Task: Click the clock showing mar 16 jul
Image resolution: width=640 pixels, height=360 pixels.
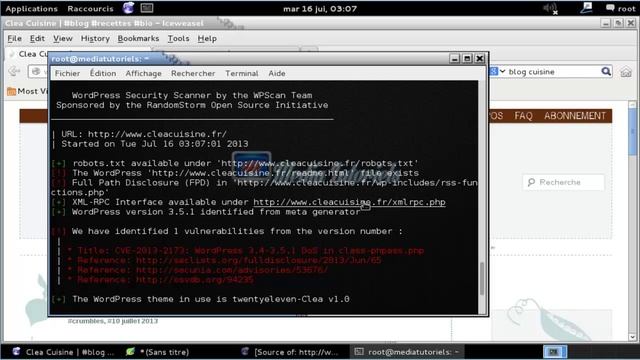Action: click(x=320, y=9)
